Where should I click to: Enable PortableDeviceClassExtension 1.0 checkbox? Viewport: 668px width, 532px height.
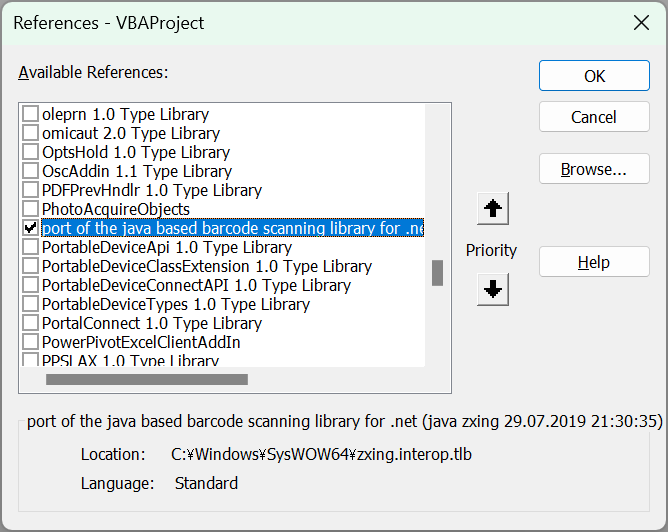(x=30, y=266)
